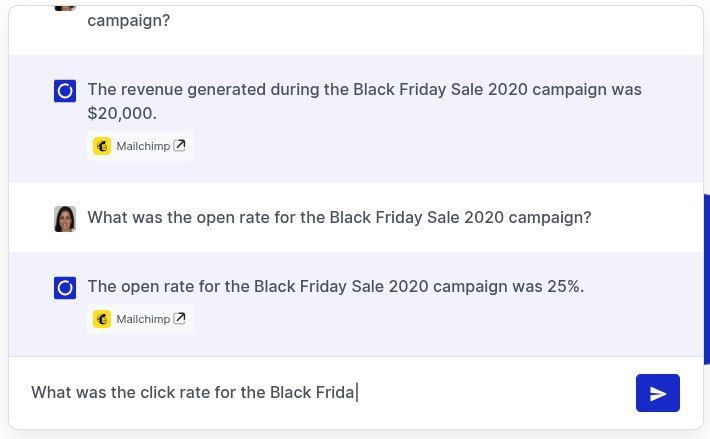Click partially visible user avatar at top
Image resolution: width=710 pixels, height=439 pixels.
tap(65, 6)
